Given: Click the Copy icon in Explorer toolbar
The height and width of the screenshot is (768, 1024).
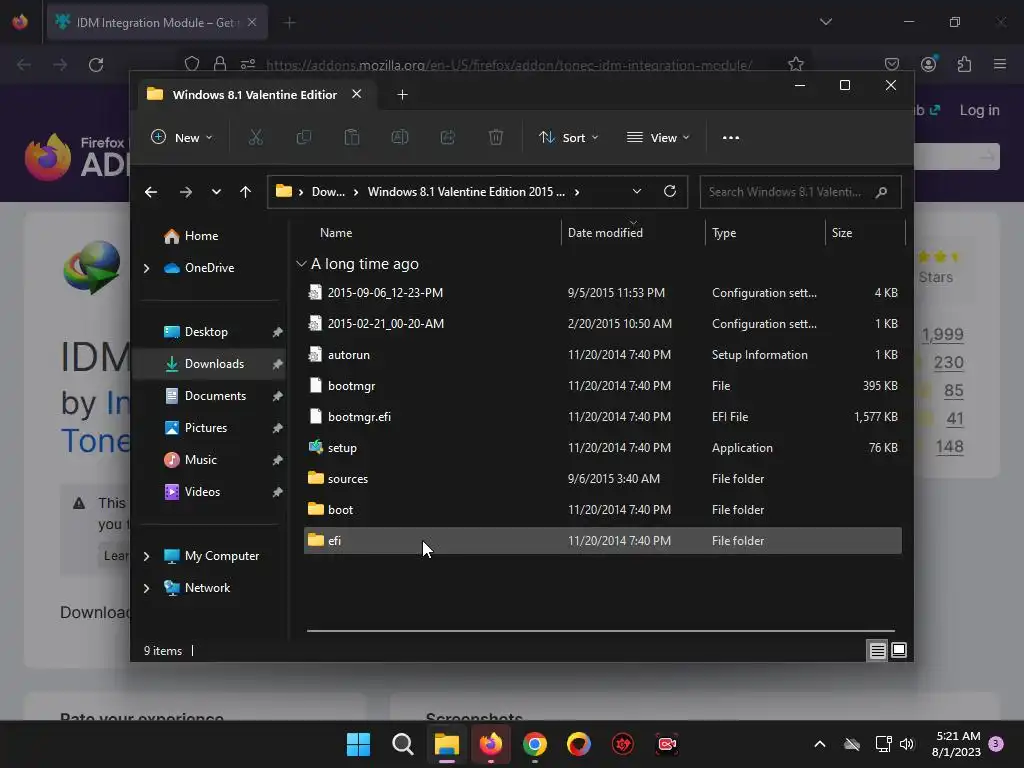Looking at the screenshot, I should click(304, 137).
